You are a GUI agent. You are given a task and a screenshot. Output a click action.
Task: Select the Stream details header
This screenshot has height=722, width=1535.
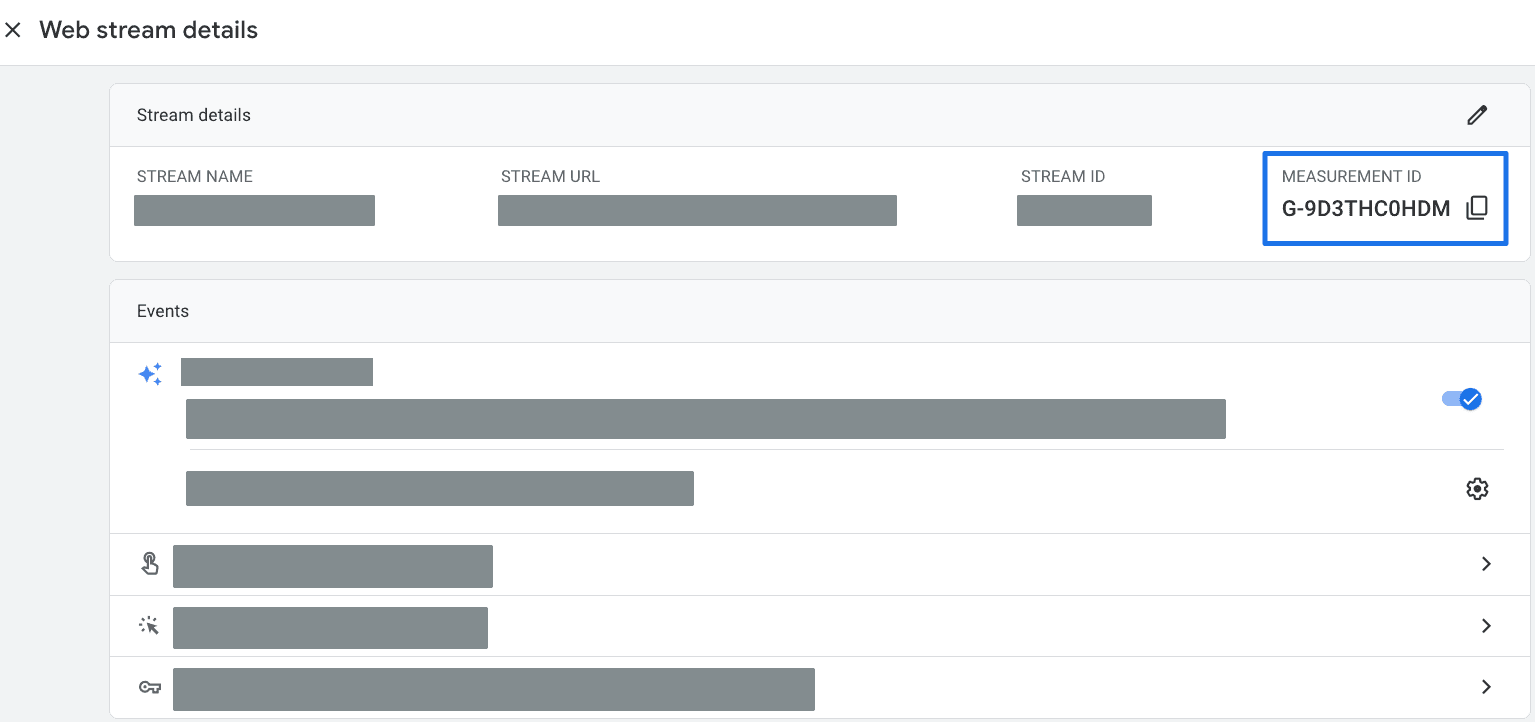193,114
